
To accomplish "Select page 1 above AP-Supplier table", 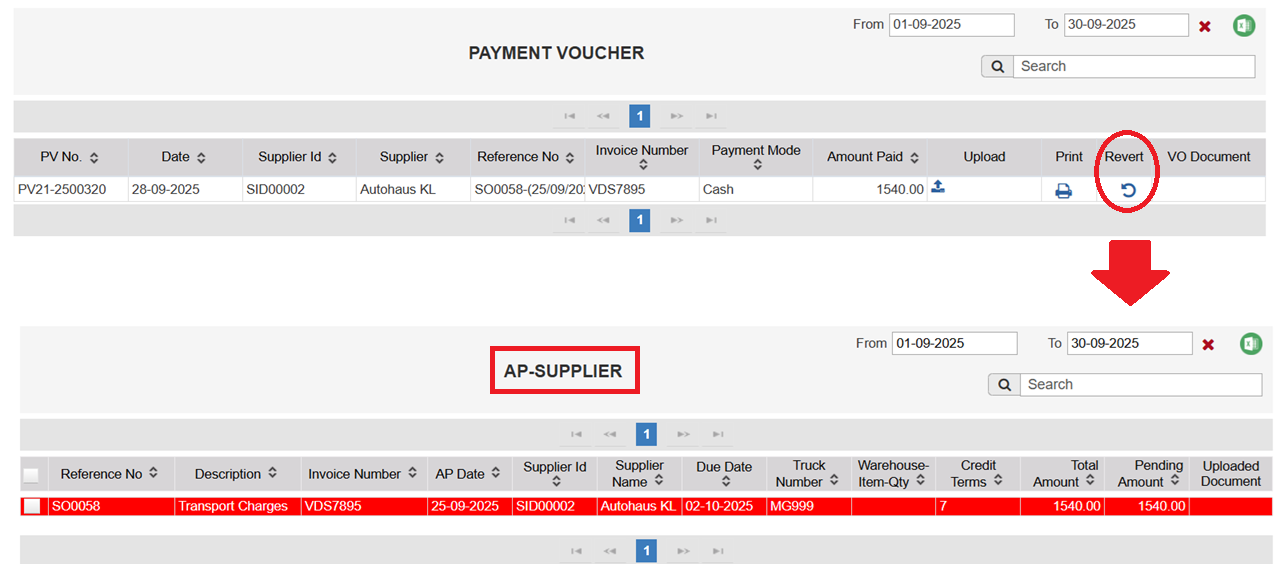I will [x=647, y=434].
